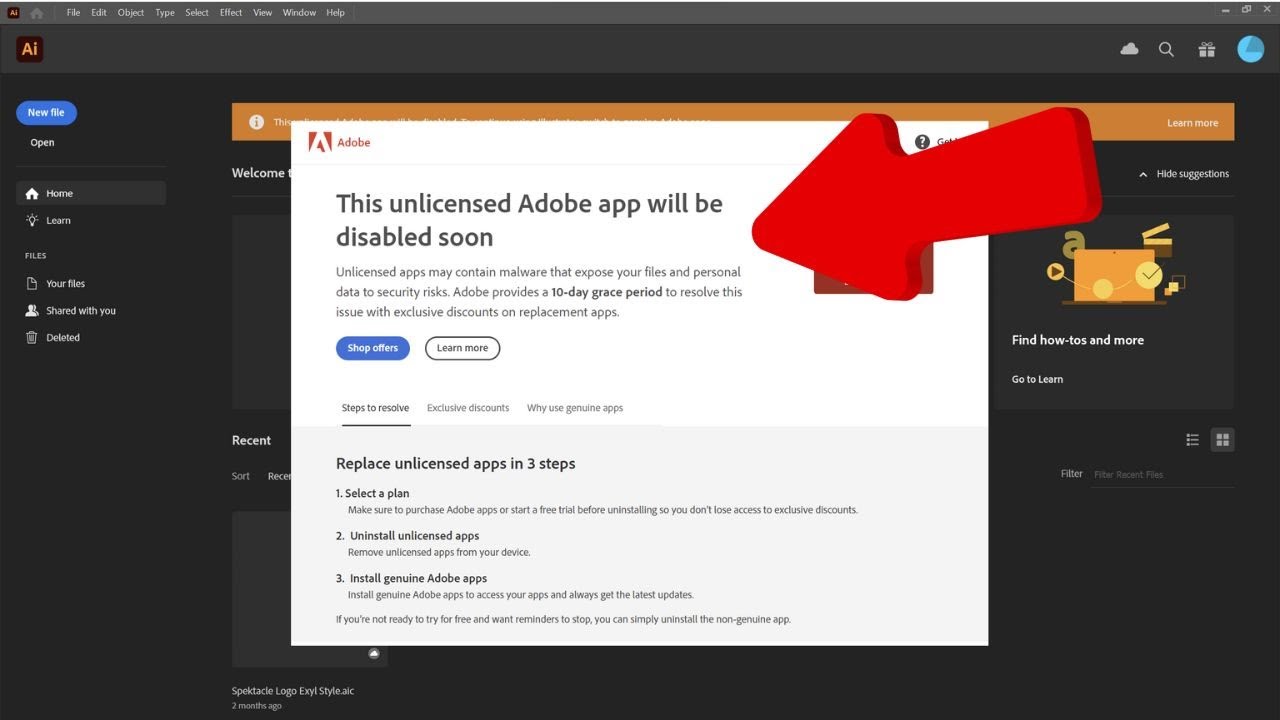This screenshot has height=720, width=1280.
Task: Click 'Replace unlicensed apps in 3 steps' heading
Action: (456, 463)
